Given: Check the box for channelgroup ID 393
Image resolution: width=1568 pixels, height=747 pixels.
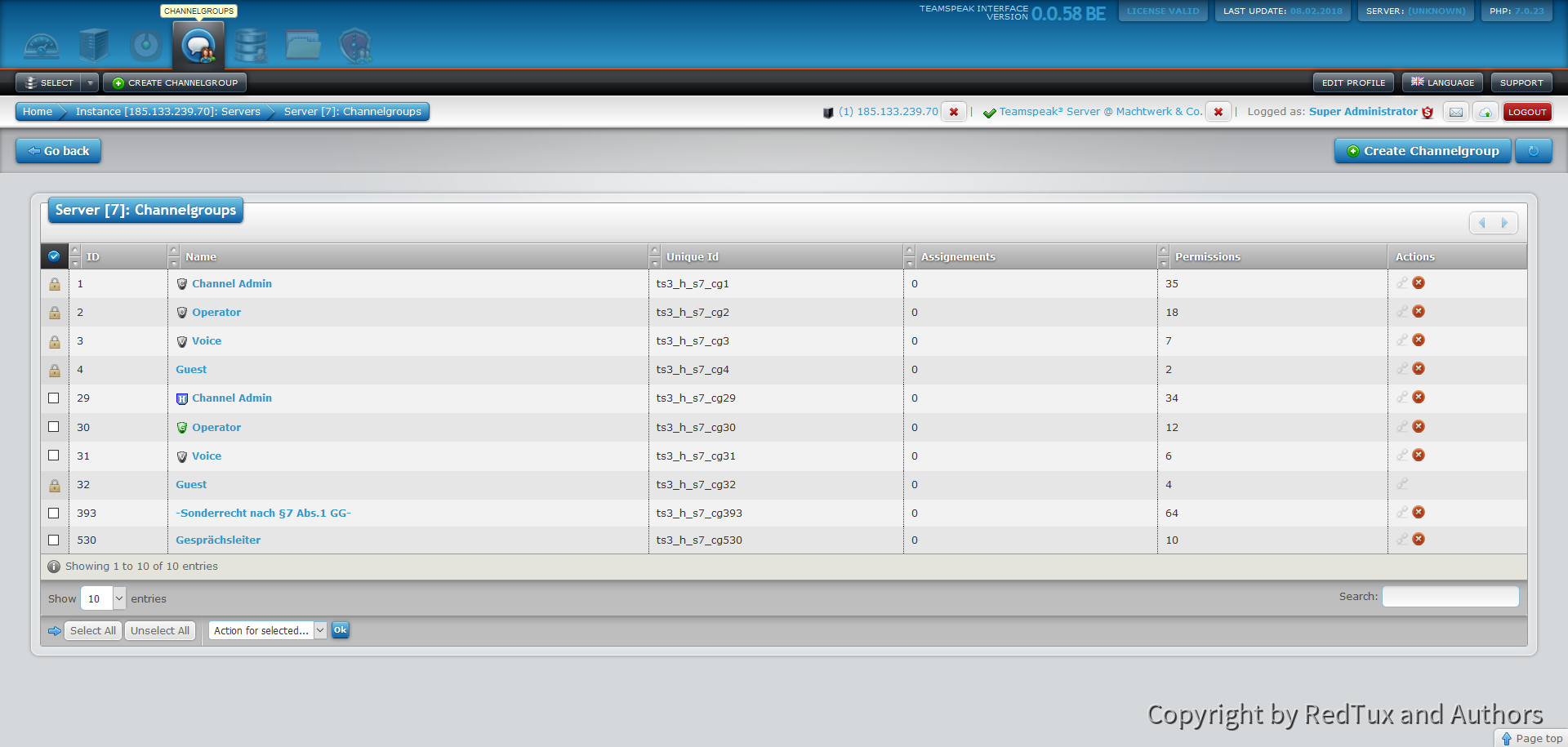Looking at the screenshot, I should pyautogui.click(x=54, y=513).
